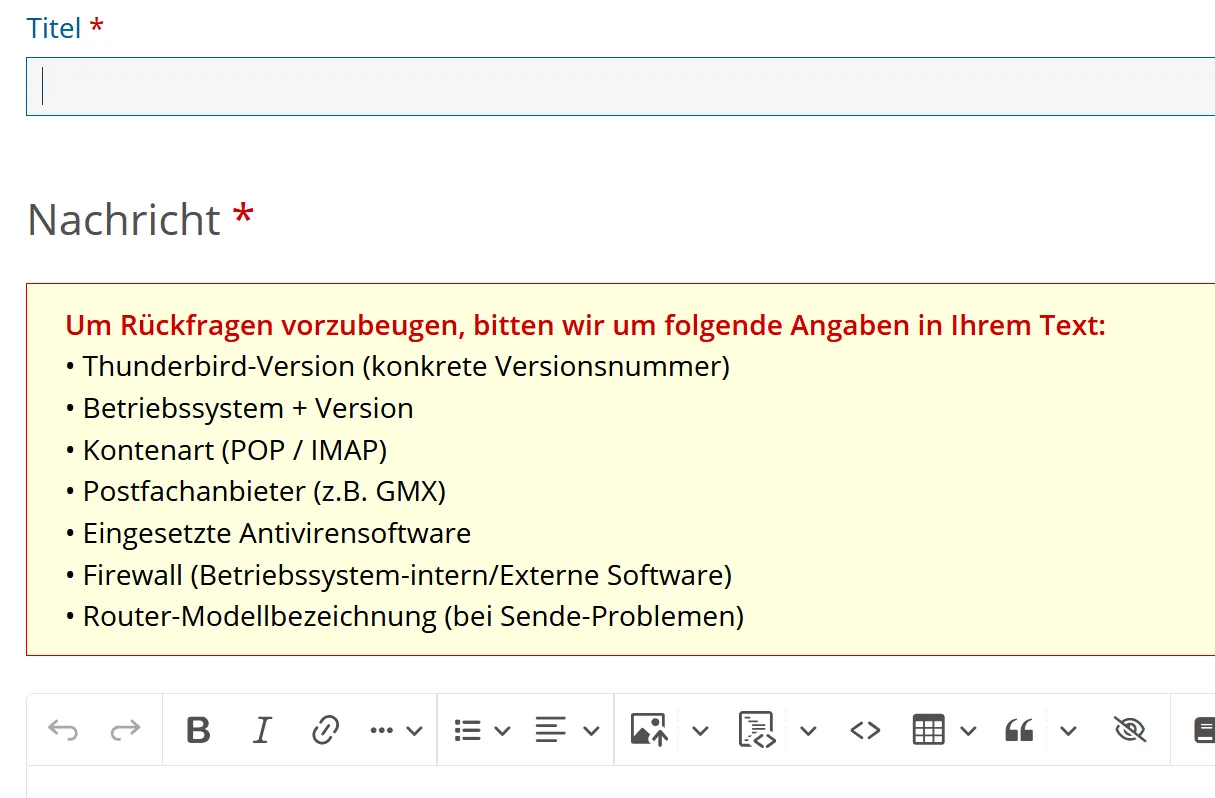Expand the text alignment dropdown arrow
1215x798 pixels.
click(591, 731)
